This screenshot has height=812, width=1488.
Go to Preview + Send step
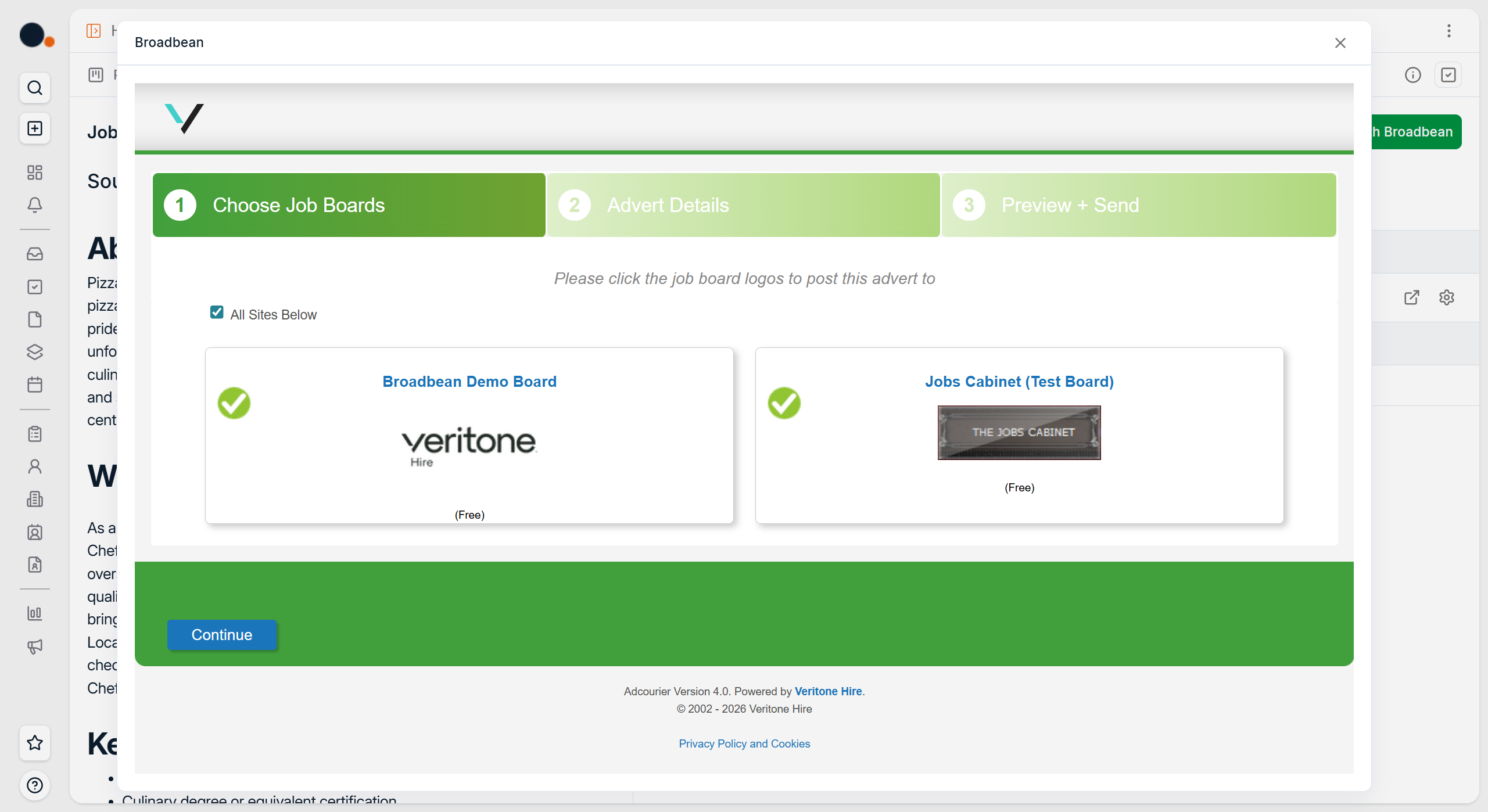coord(1138,205)
